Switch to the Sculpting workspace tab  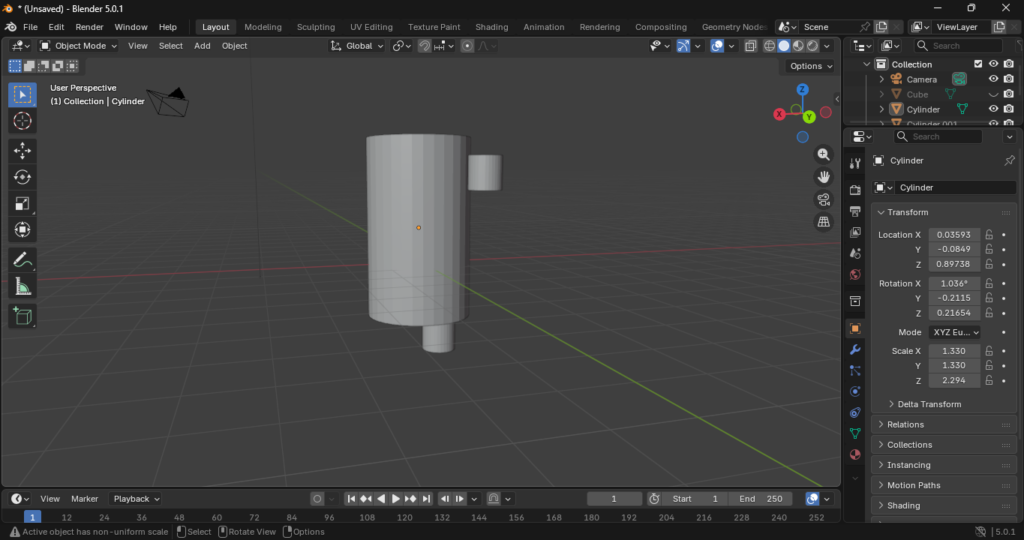(x=316, y=27)
